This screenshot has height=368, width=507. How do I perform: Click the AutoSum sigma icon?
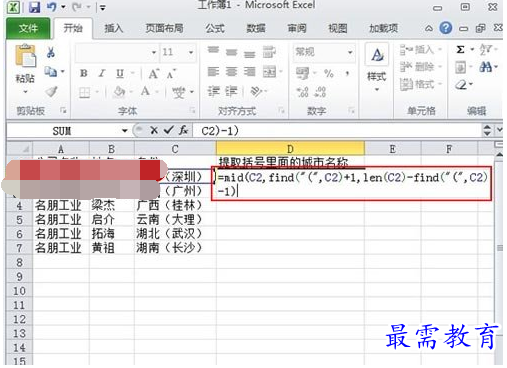460,50
